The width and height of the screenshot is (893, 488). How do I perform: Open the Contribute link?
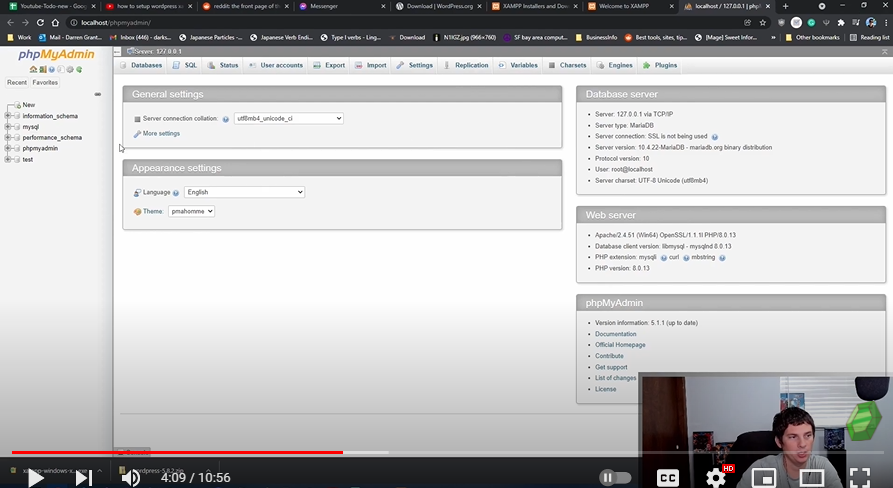click(609, 356)
